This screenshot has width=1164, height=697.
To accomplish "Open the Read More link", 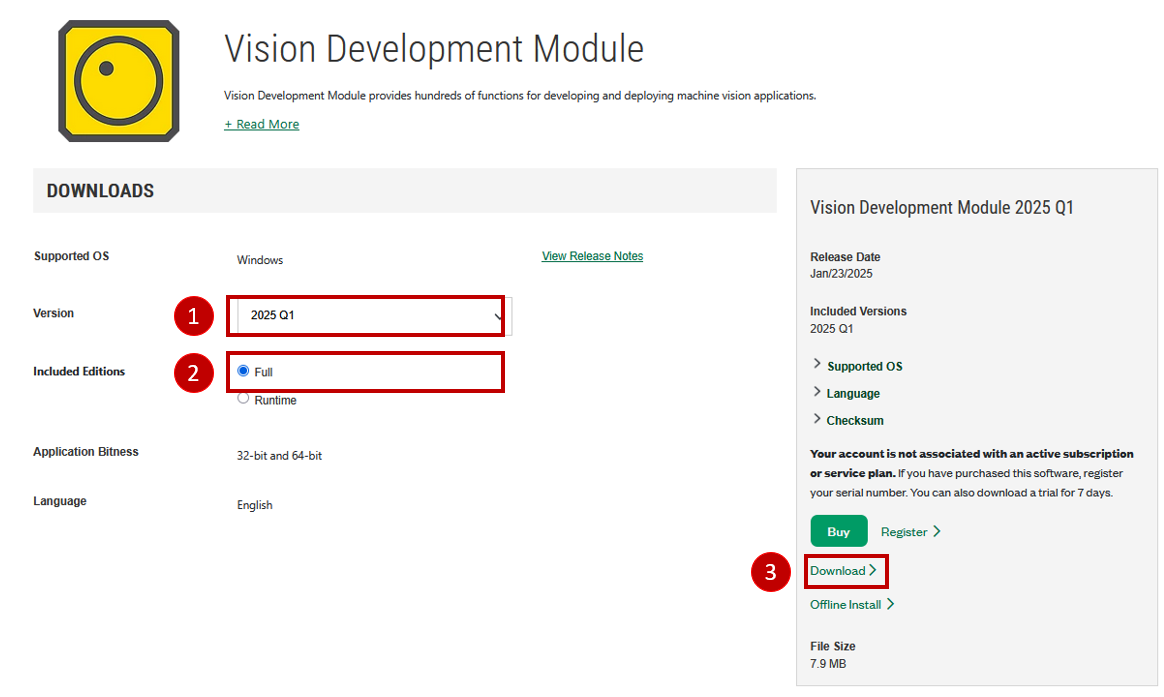I will tap(261, 124).
